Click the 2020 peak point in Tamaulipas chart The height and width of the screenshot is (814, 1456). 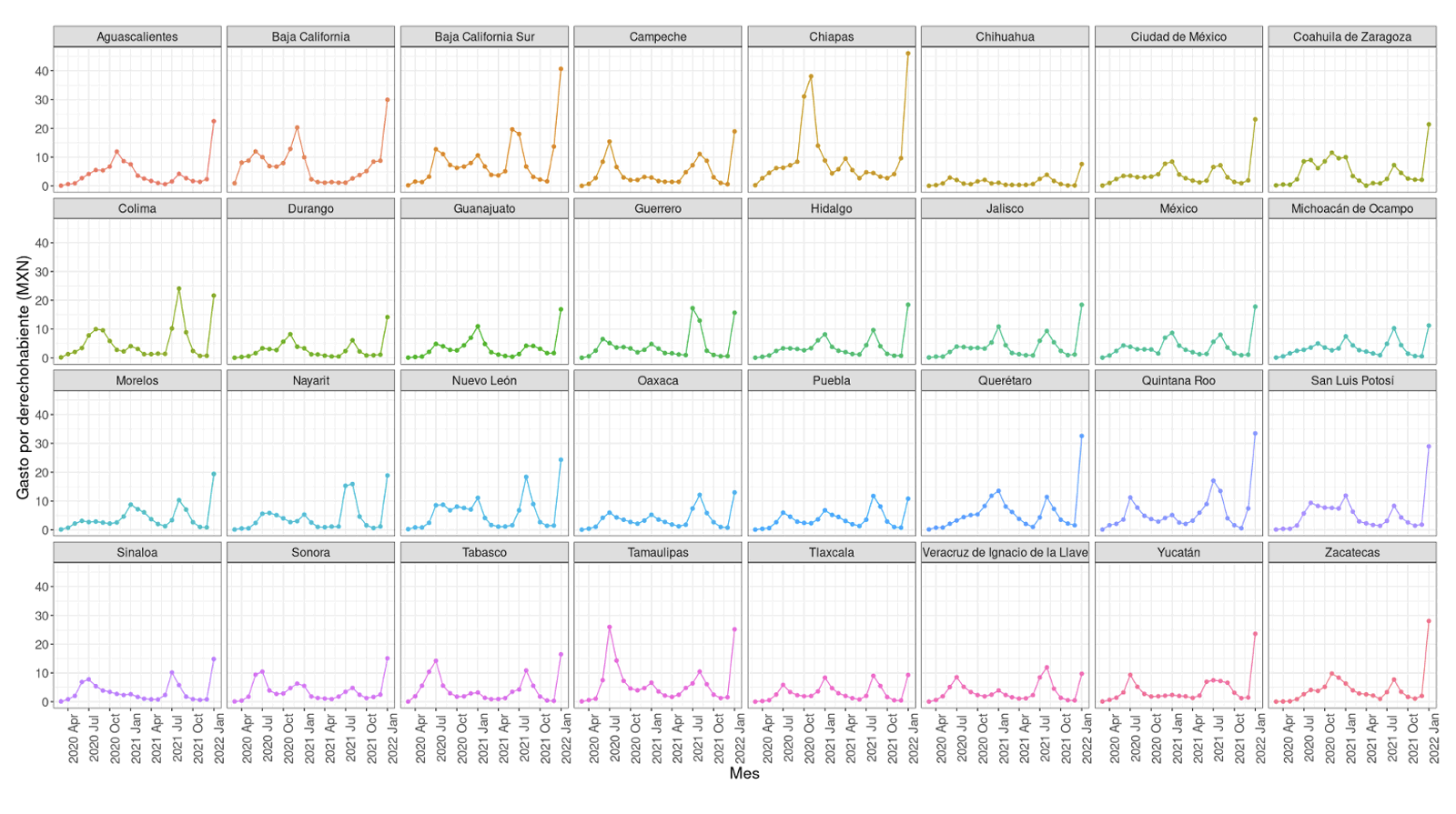point(609,628)
